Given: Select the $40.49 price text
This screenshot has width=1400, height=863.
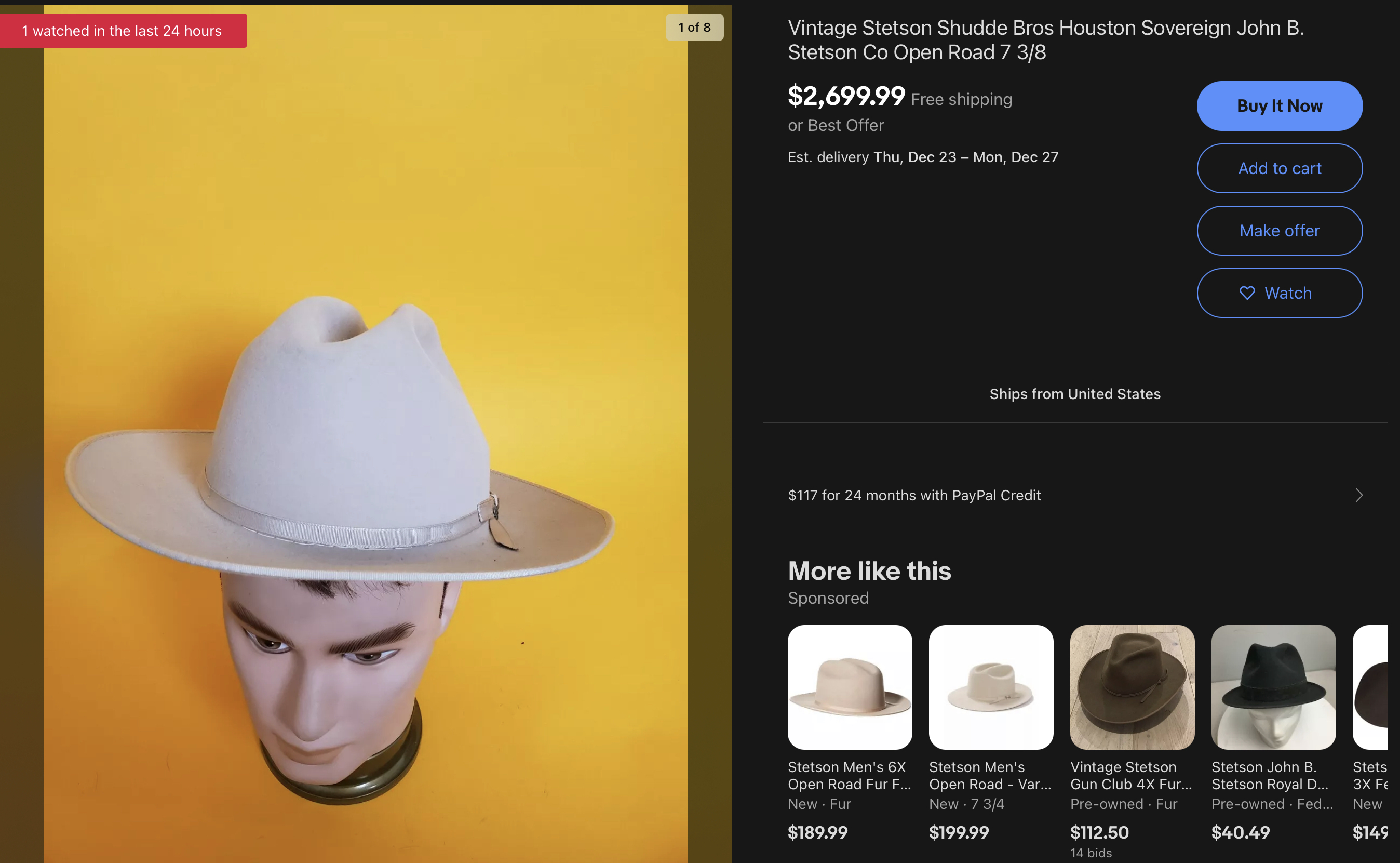Looking at the screenshot, I should 1241,832.
